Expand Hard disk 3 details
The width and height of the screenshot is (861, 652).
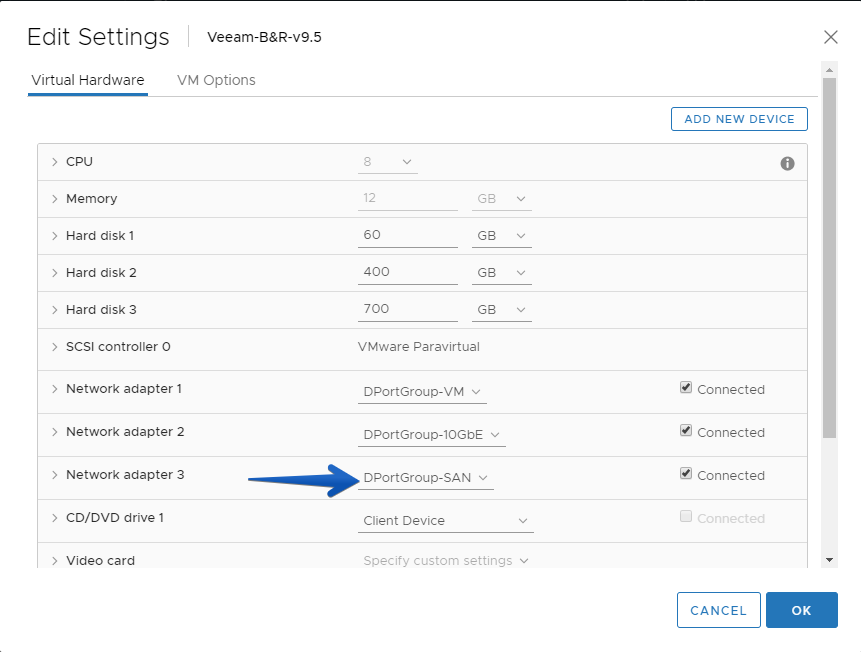coord(54,310)
